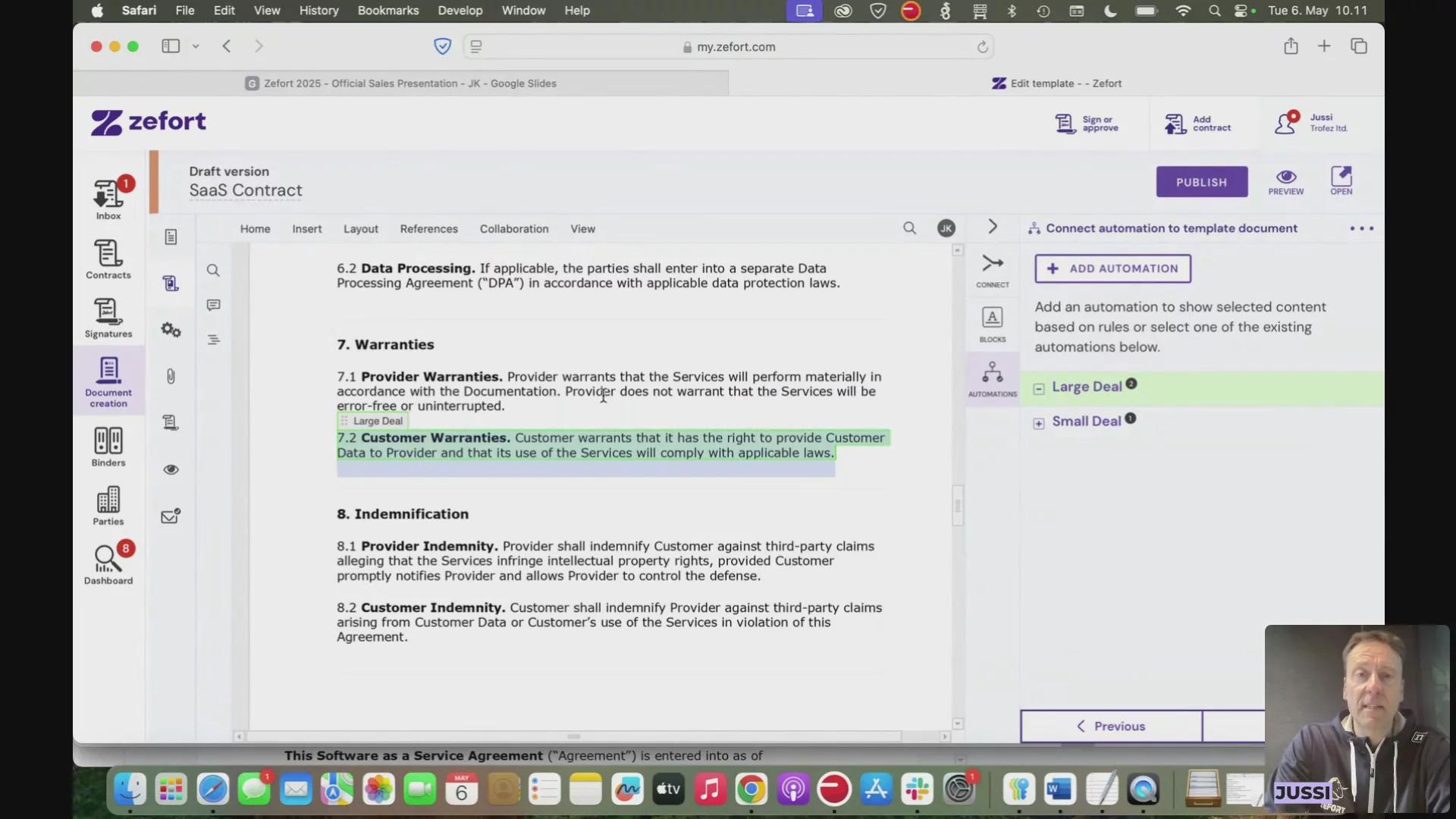The height and width of the screenshot is (819, 1456).
Task: Open the Binders section
Action: tap(108, 447)
